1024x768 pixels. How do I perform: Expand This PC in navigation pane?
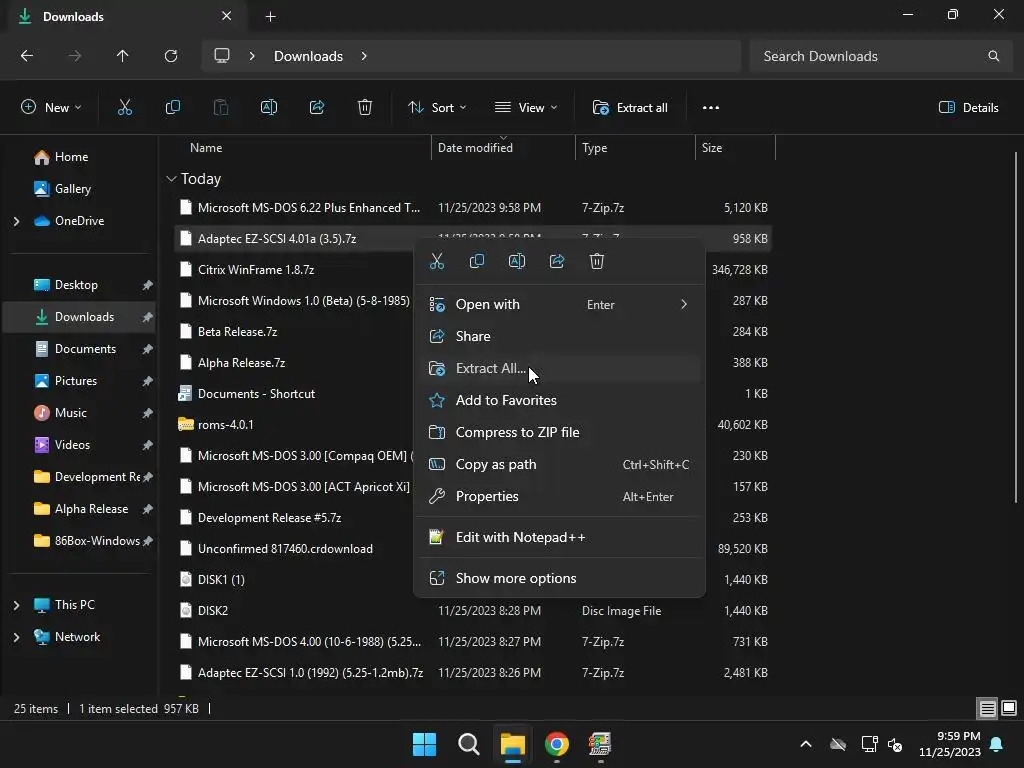pos(16,605)
